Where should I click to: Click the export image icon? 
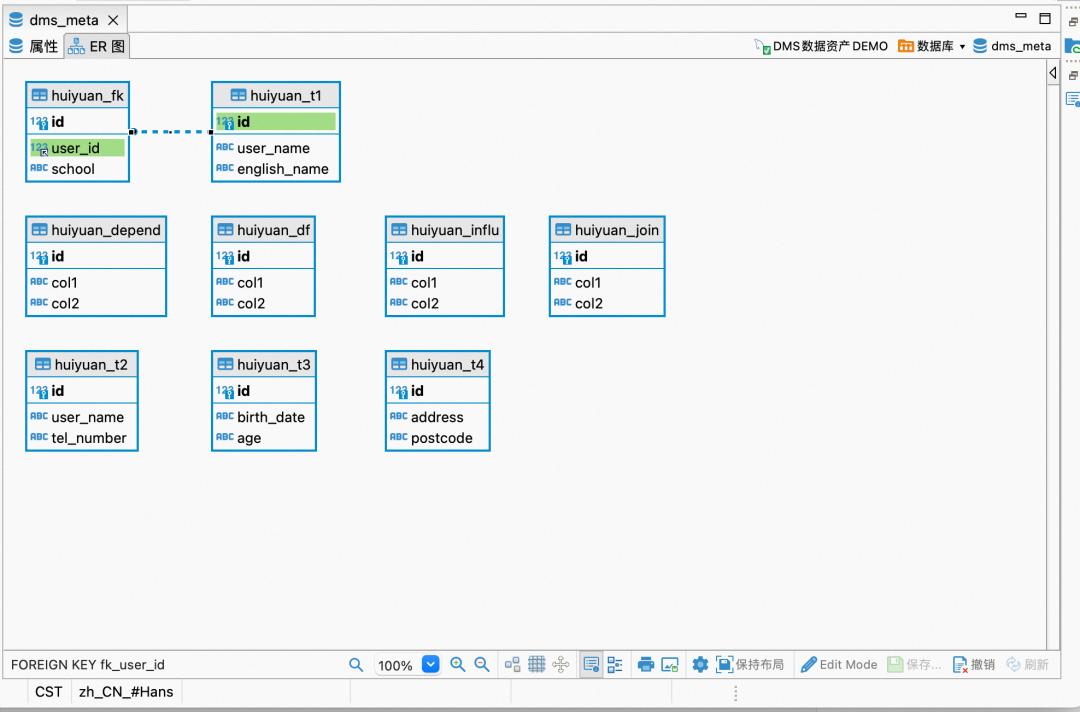coord(672,664)
